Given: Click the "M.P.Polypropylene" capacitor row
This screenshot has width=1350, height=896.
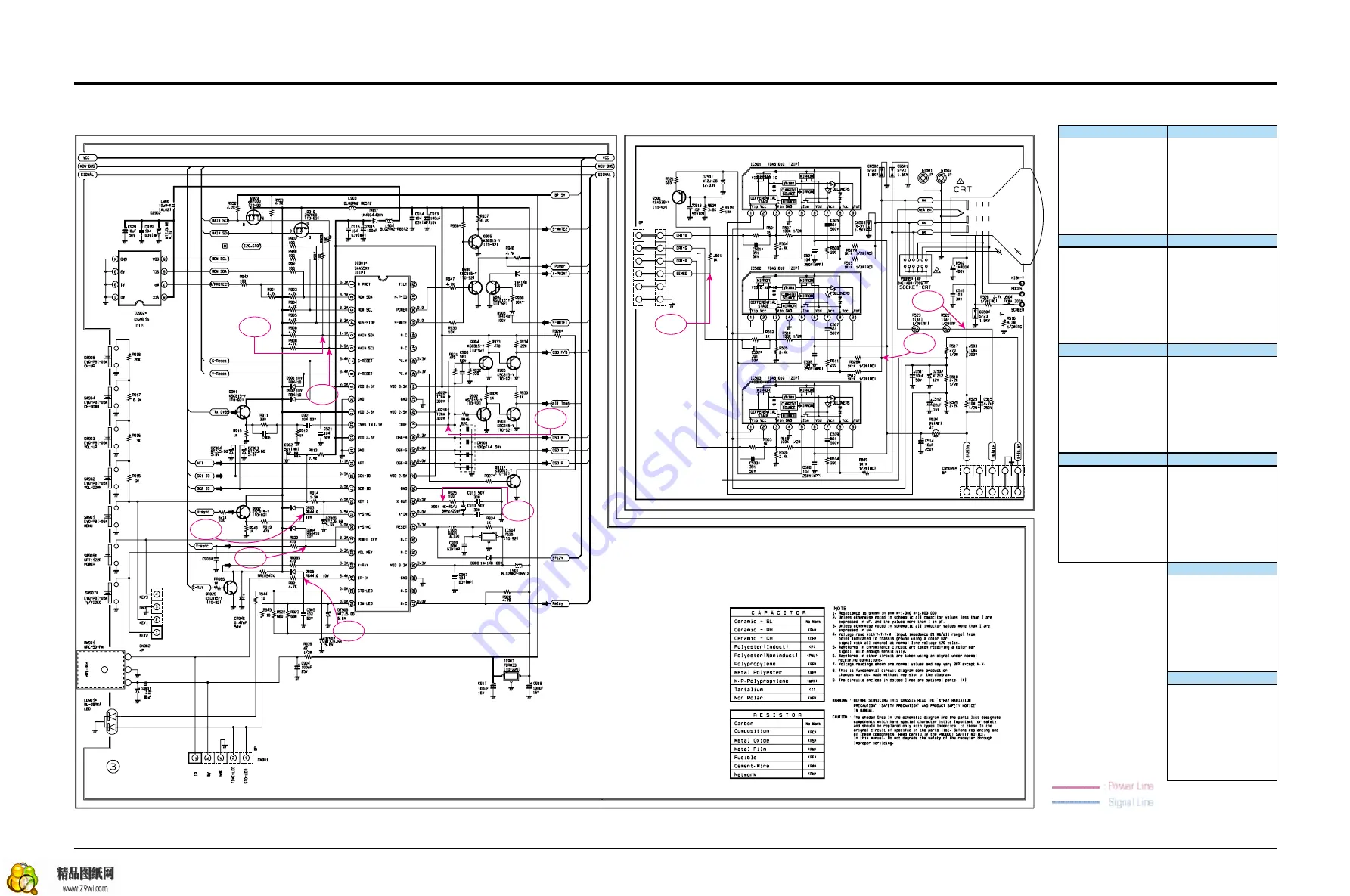Looking at the screenshot, I should [777, 681].
